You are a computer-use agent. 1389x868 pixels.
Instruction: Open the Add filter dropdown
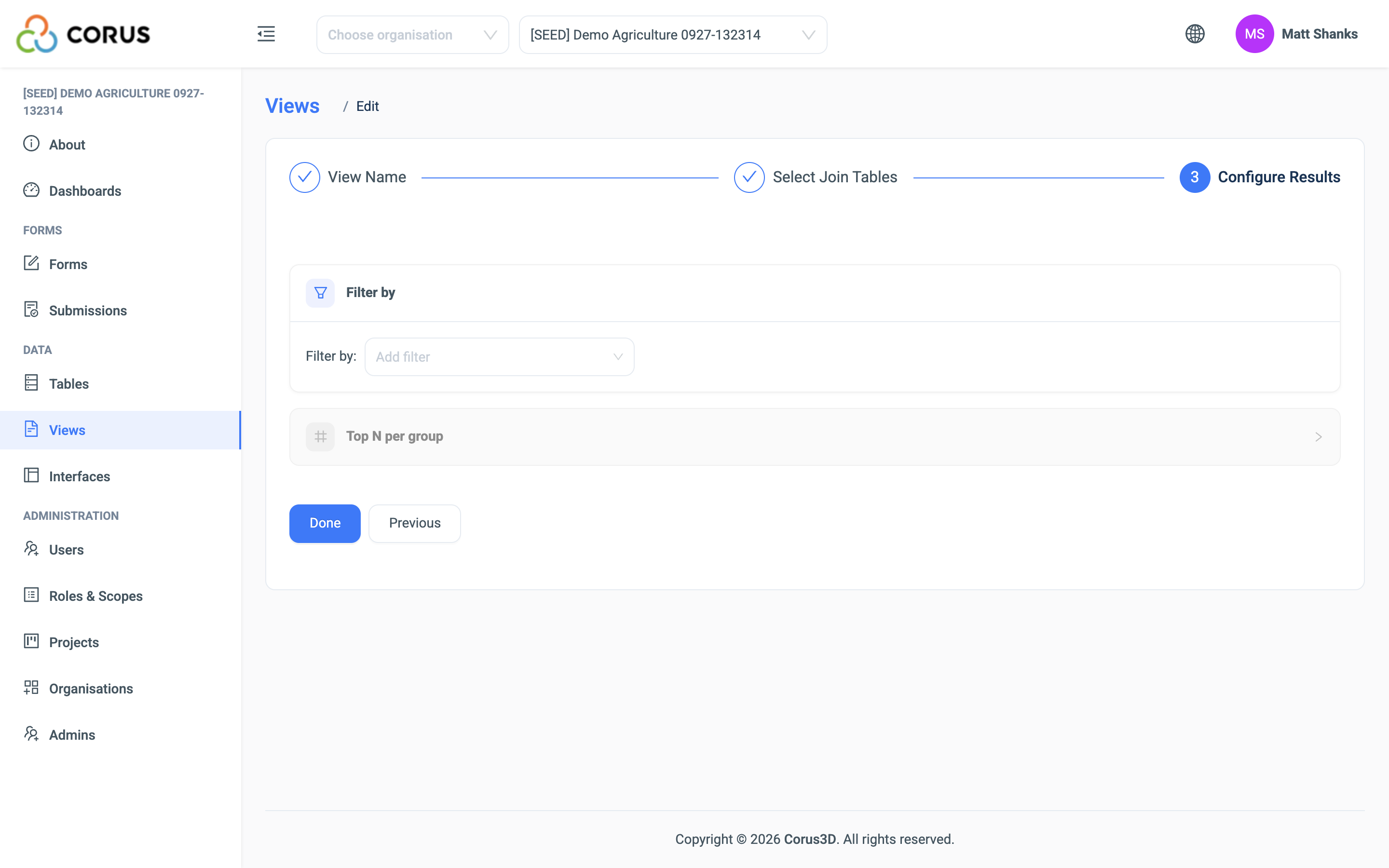point(499,356)
